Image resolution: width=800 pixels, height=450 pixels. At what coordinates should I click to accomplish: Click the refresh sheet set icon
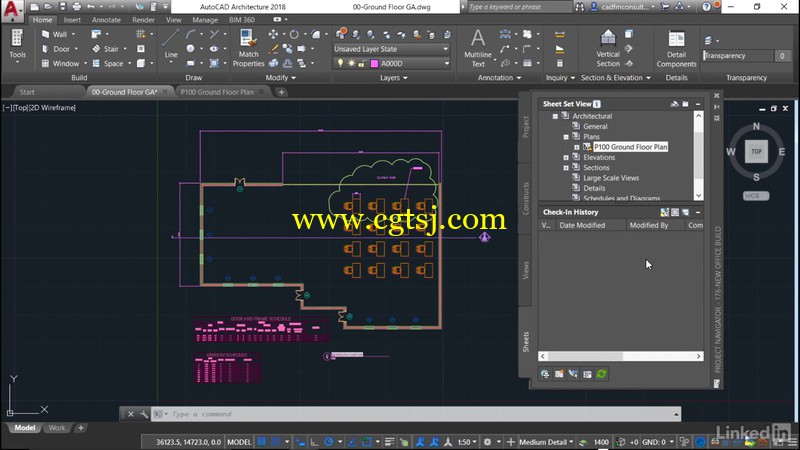[602, 374]
